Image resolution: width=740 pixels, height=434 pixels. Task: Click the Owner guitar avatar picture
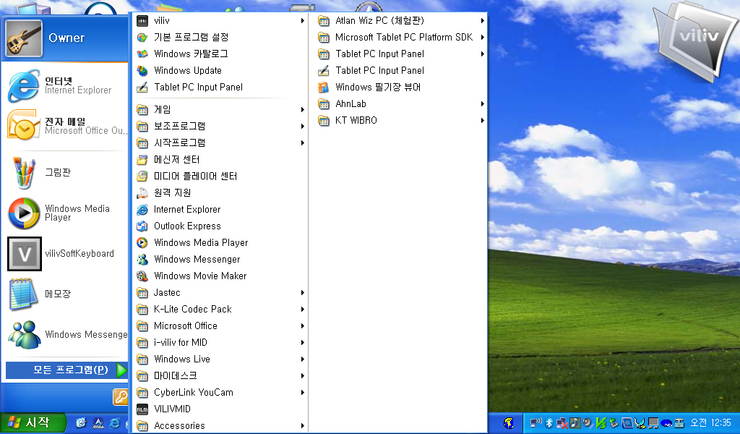[24, 38]
